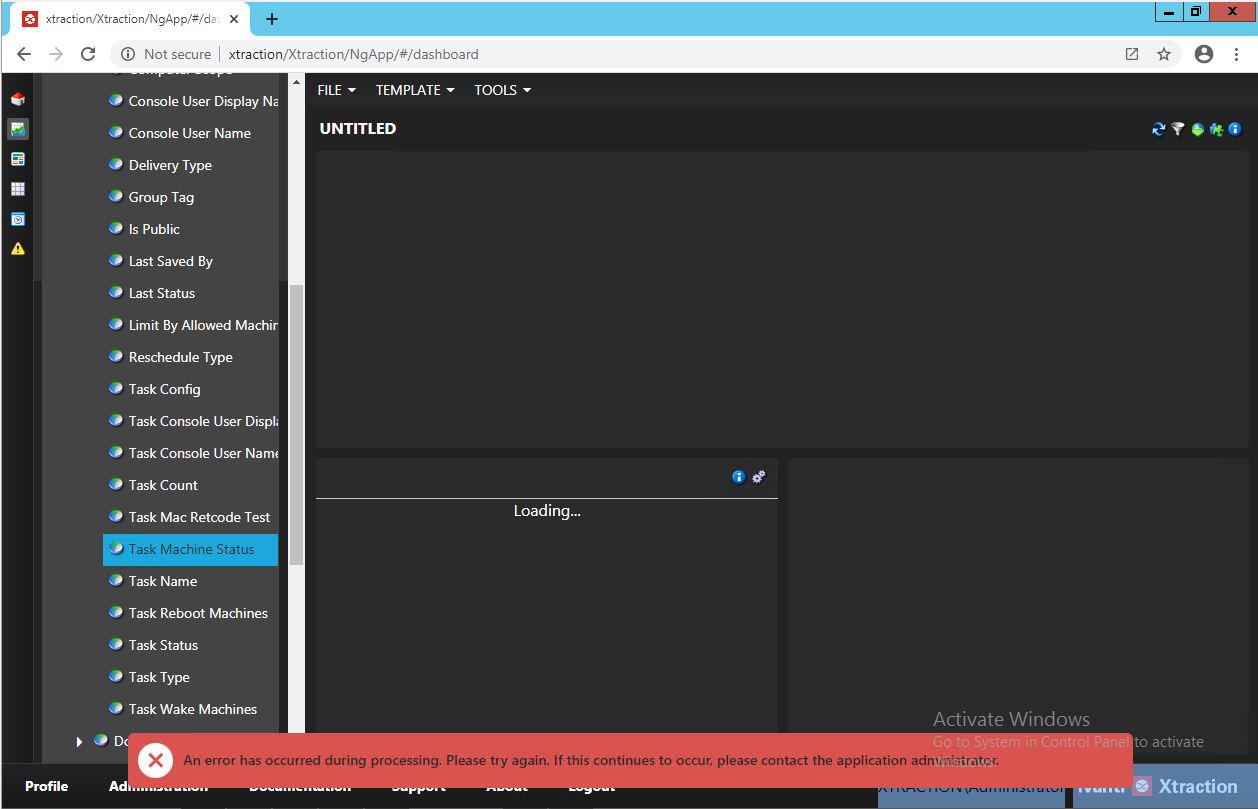Open the dashboard chart icon in sidebar
Image resolution: width=1258 pixels, height=809 pixels.
tap(17, 129)
